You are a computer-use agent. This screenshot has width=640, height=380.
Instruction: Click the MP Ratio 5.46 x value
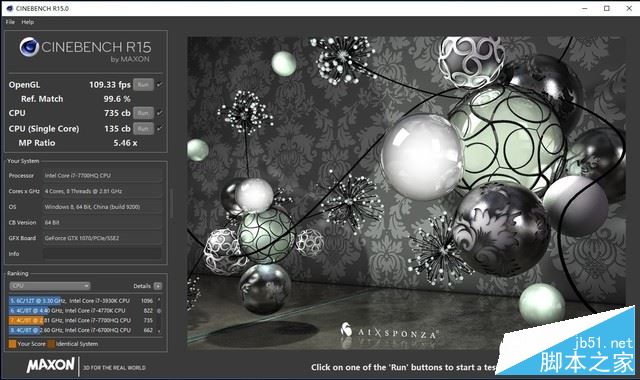pyautogui.click(x=125, y=143)
